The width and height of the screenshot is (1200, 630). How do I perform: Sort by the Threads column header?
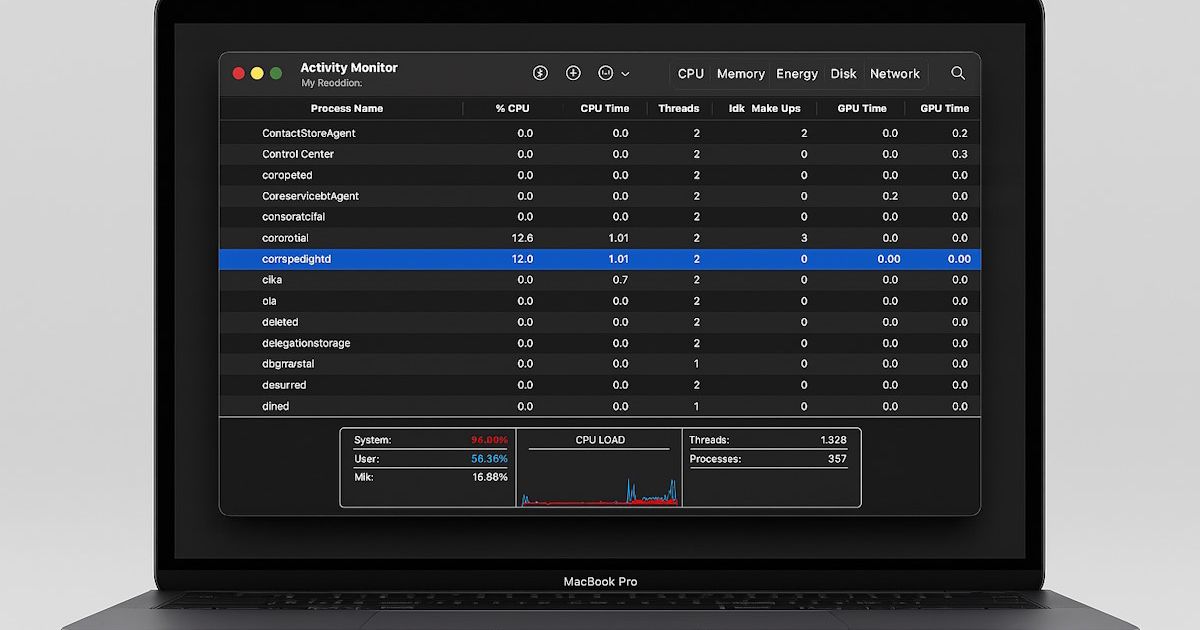[679, 108]
